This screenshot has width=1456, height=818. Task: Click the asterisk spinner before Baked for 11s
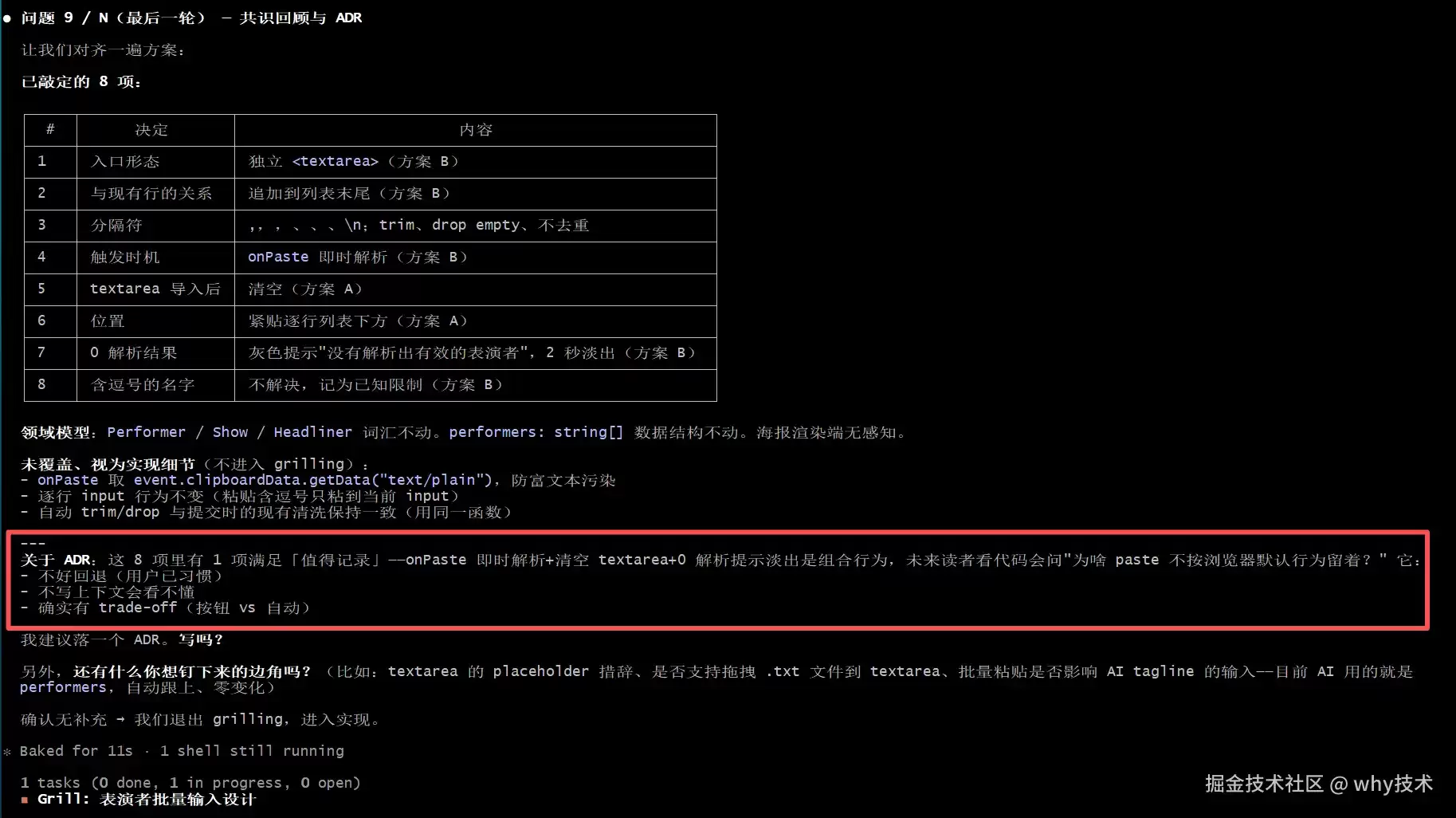pos(7,751)
